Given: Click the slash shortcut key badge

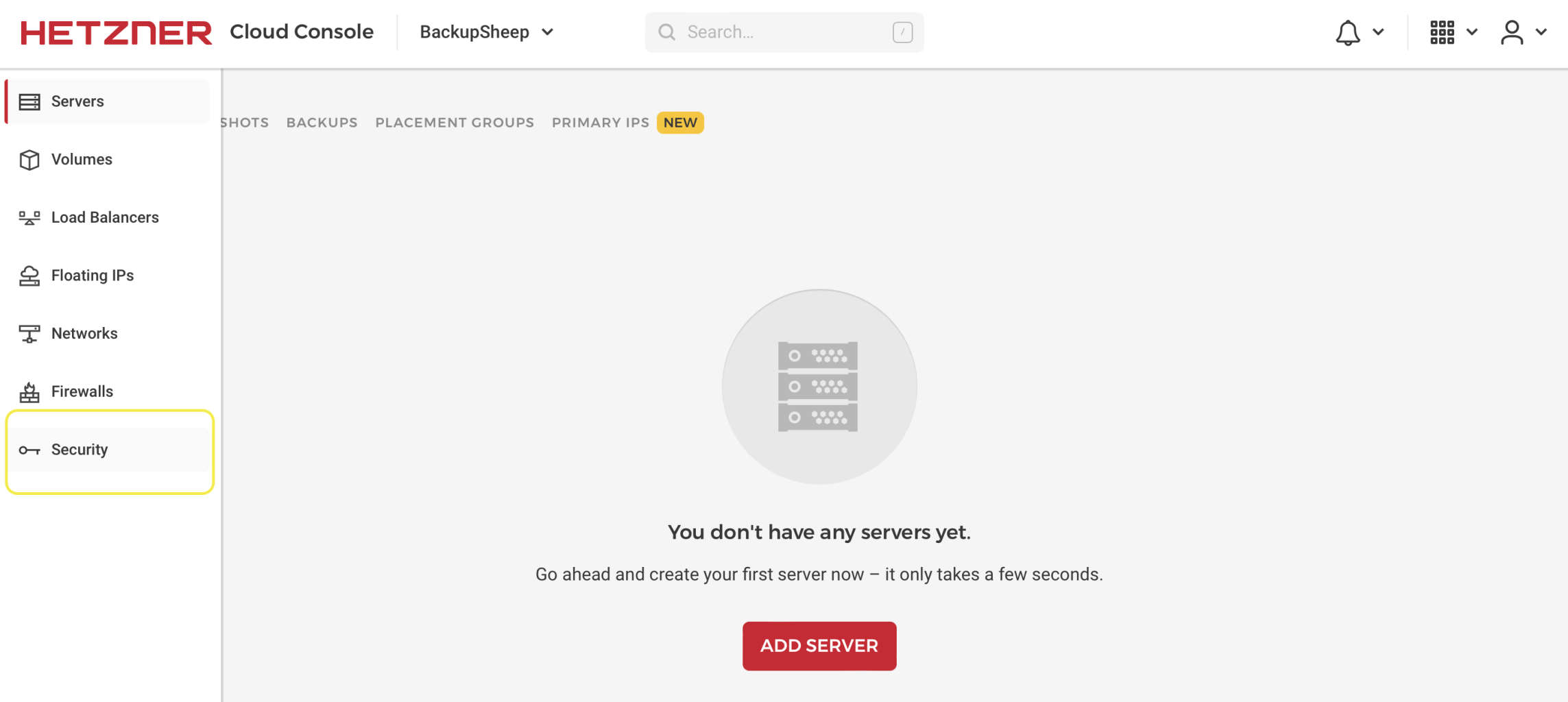Looking at the screenshot, I should point(902,32).
